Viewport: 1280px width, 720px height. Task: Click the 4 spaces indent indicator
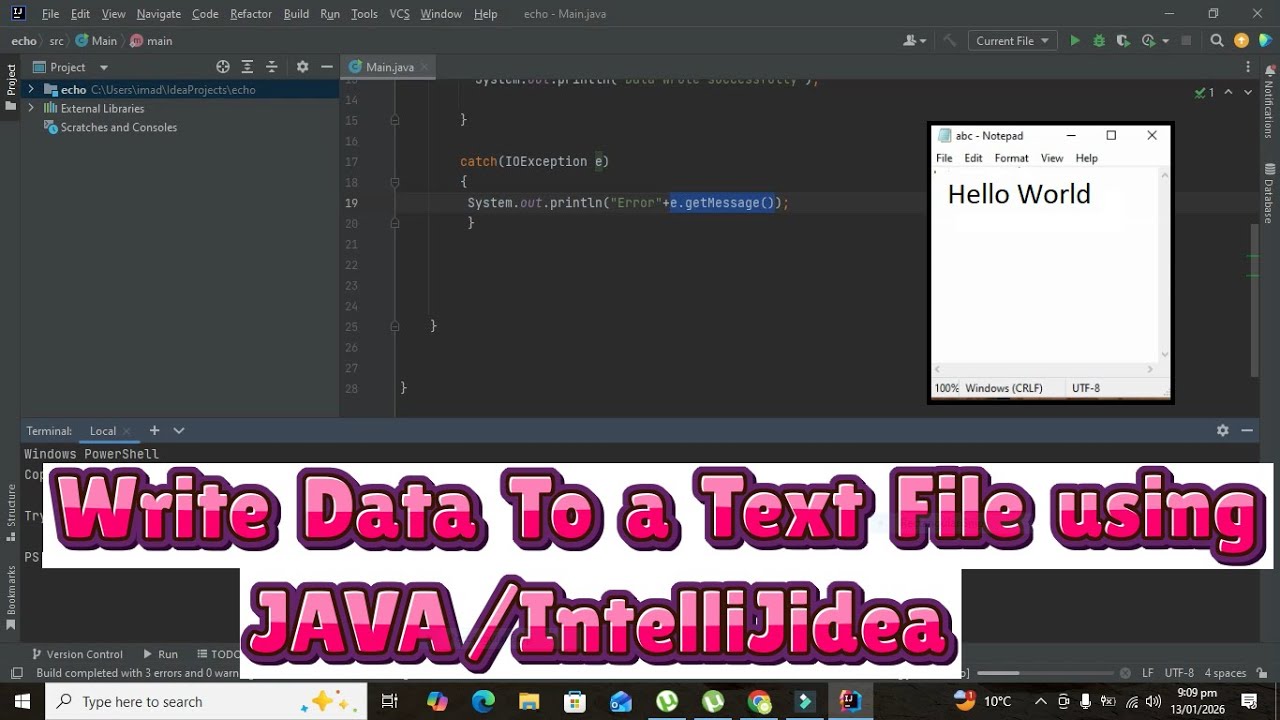(1225, 673)
